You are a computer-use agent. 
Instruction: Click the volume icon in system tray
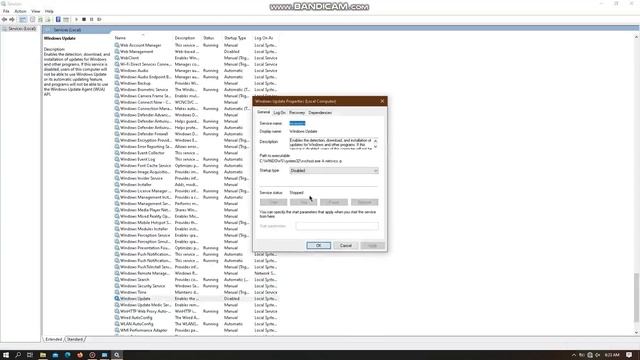[x=598, y=355]
